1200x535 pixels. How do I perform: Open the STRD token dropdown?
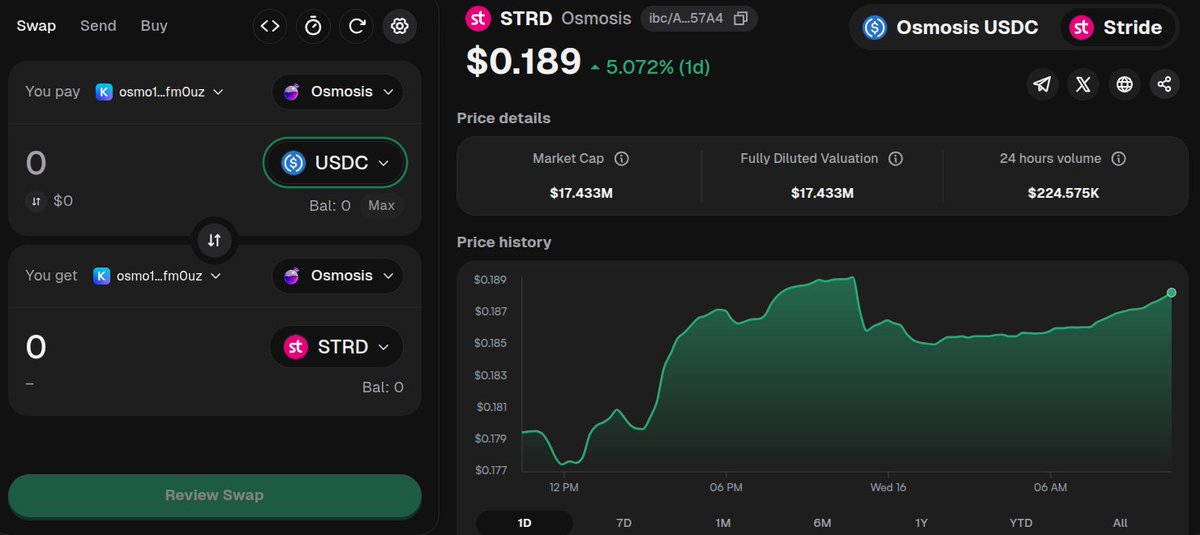point(337,347)
